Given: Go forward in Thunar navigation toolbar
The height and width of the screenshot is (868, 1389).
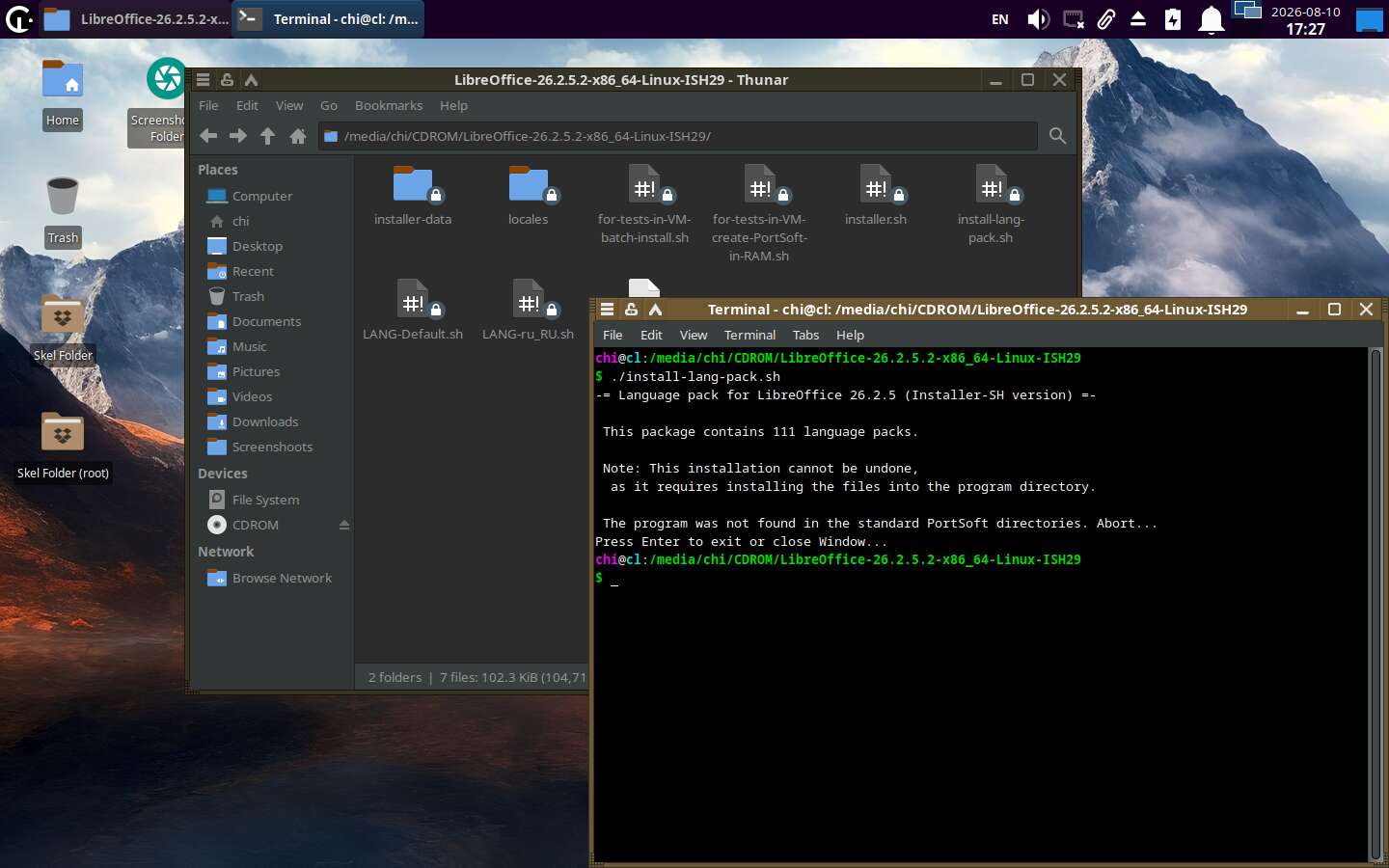Looking at the screenshot, I should [x=238, y=136].
